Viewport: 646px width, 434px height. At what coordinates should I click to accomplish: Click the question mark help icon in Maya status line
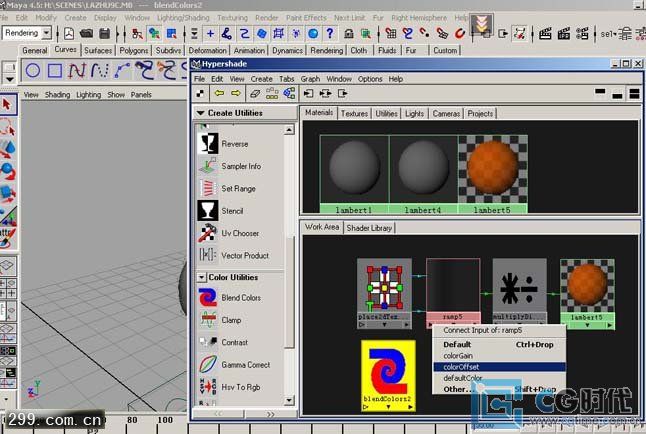tap(330, 33)
